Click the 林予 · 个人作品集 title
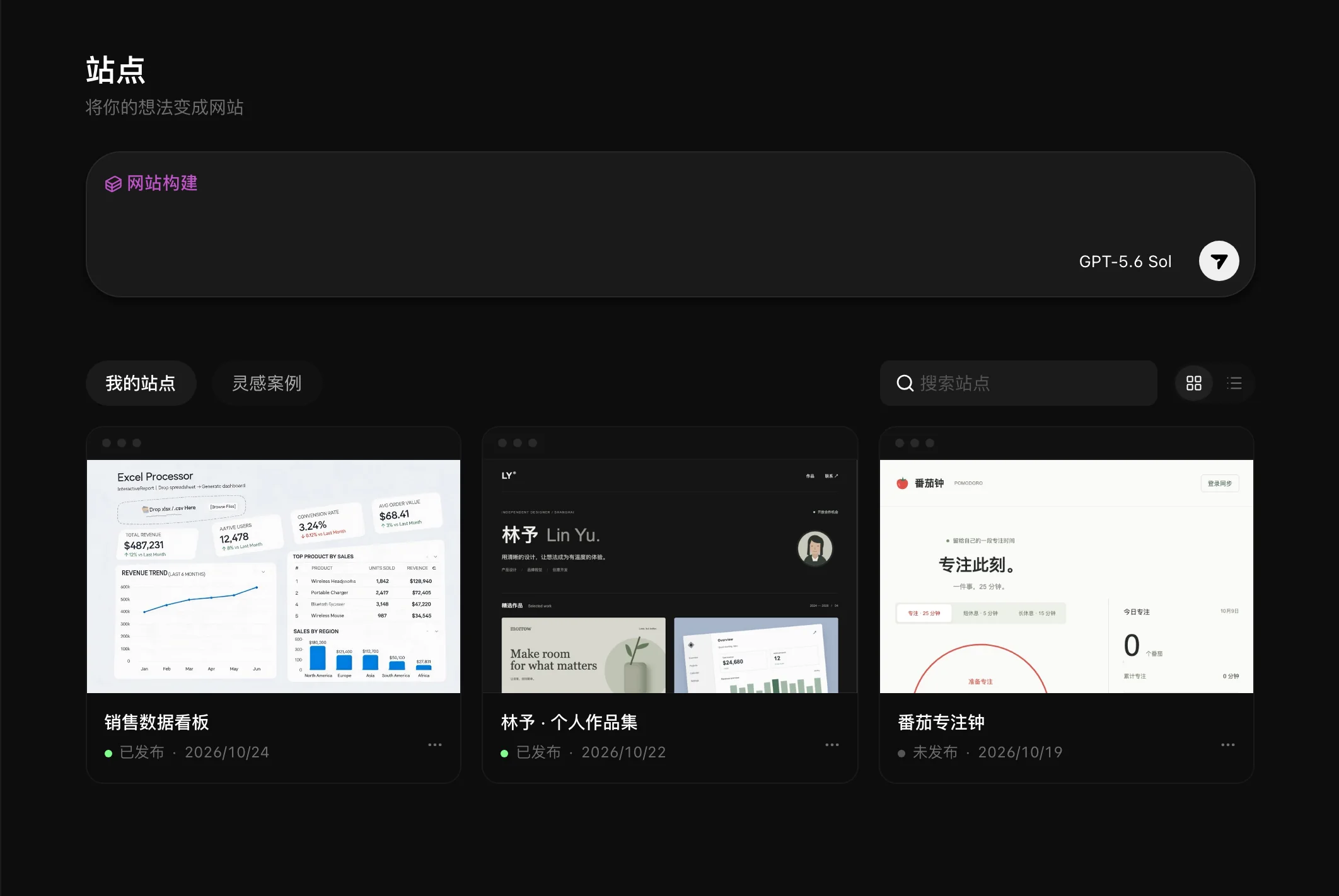 tap(569, 722)
